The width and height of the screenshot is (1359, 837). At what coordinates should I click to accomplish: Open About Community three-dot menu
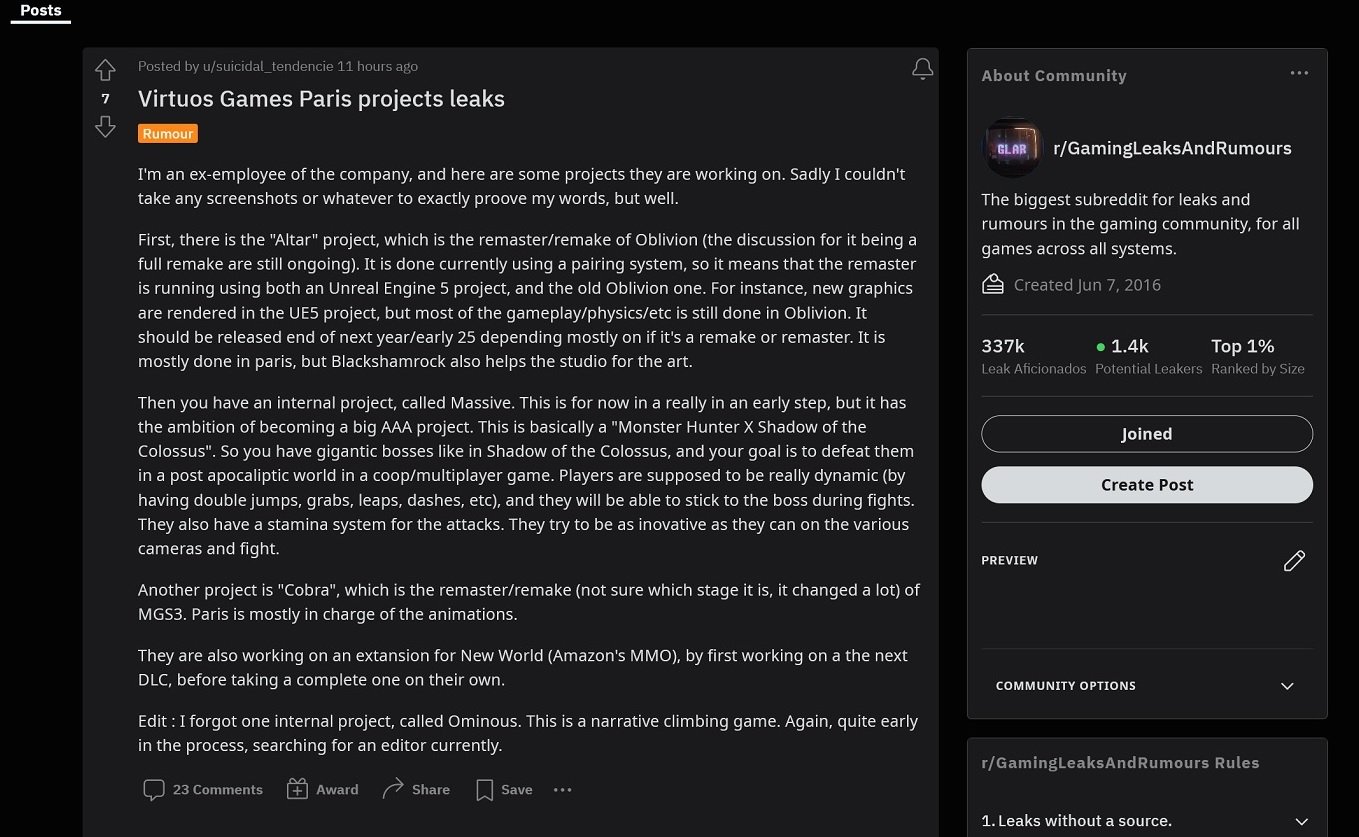point(1299,73)
